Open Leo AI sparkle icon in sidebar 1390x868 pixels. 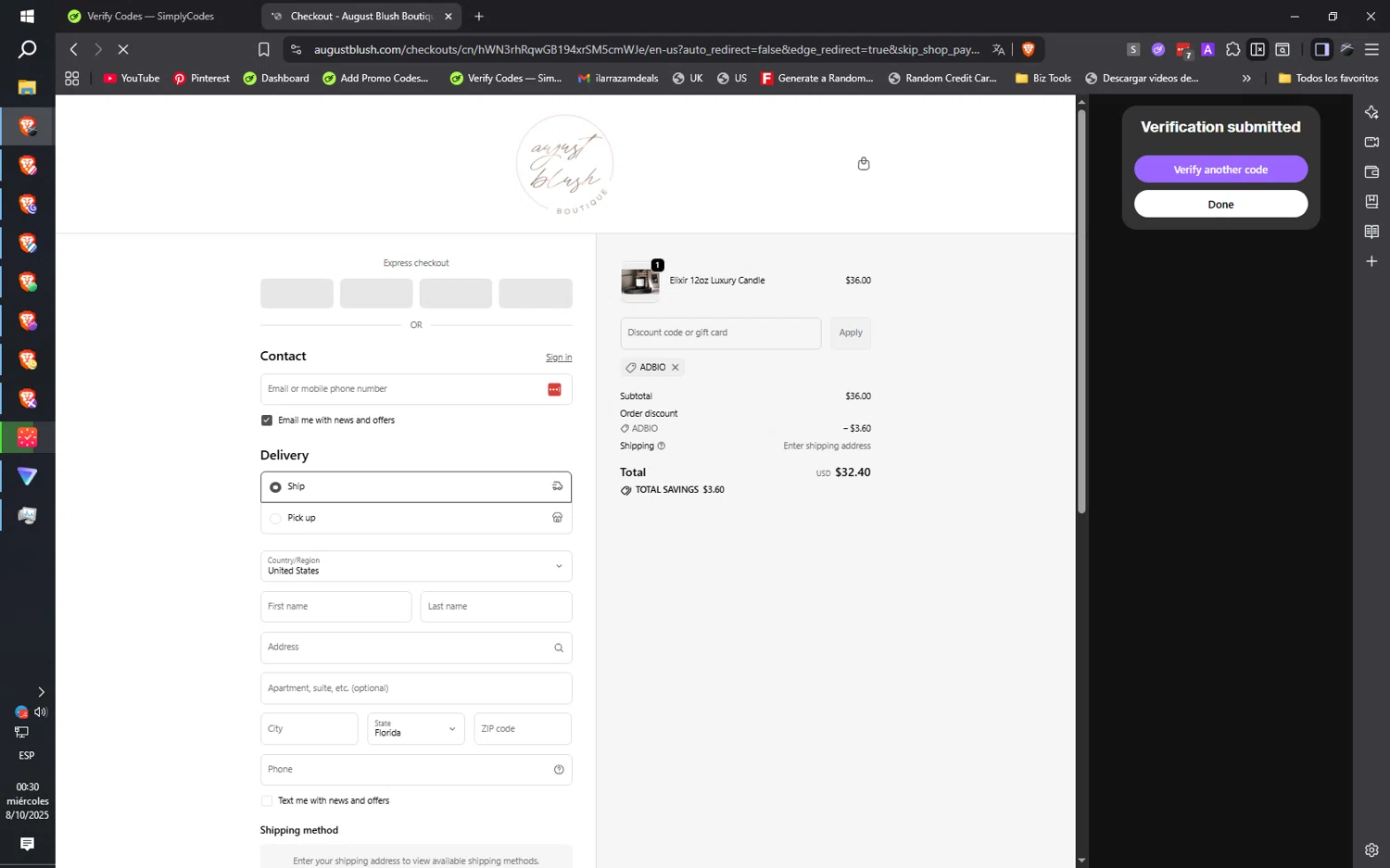click(x=1371, y=112)
